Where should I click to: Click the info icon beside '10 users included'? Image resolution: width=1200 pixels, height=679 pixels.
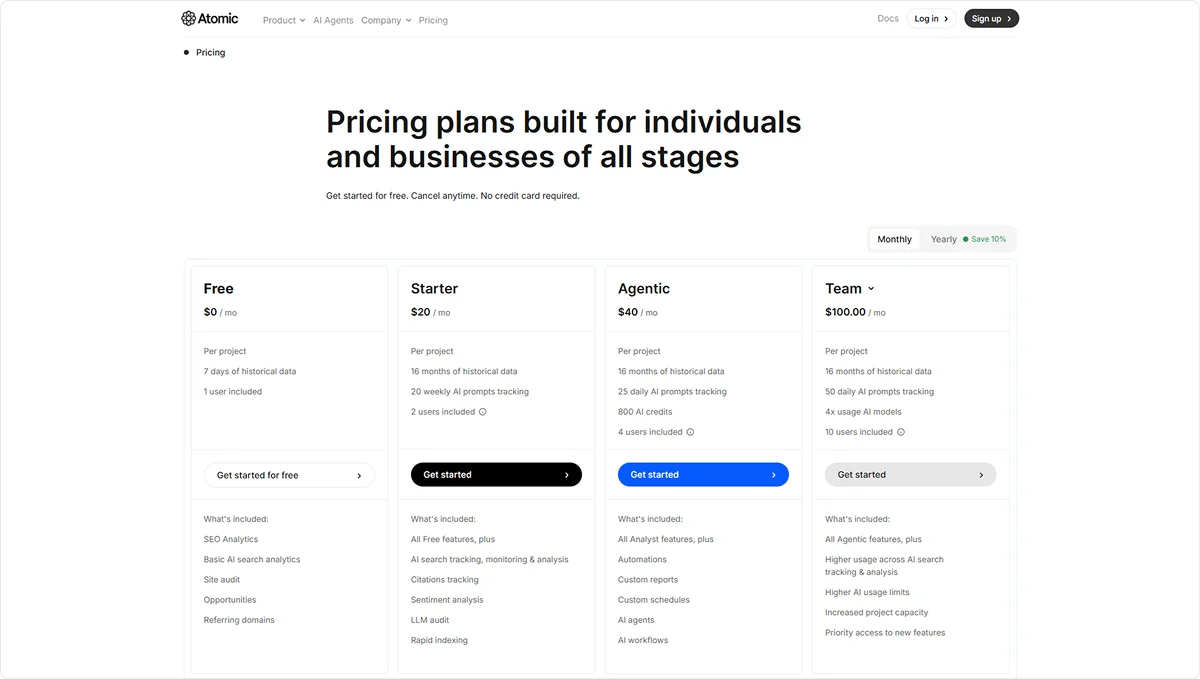pos(901,431)
